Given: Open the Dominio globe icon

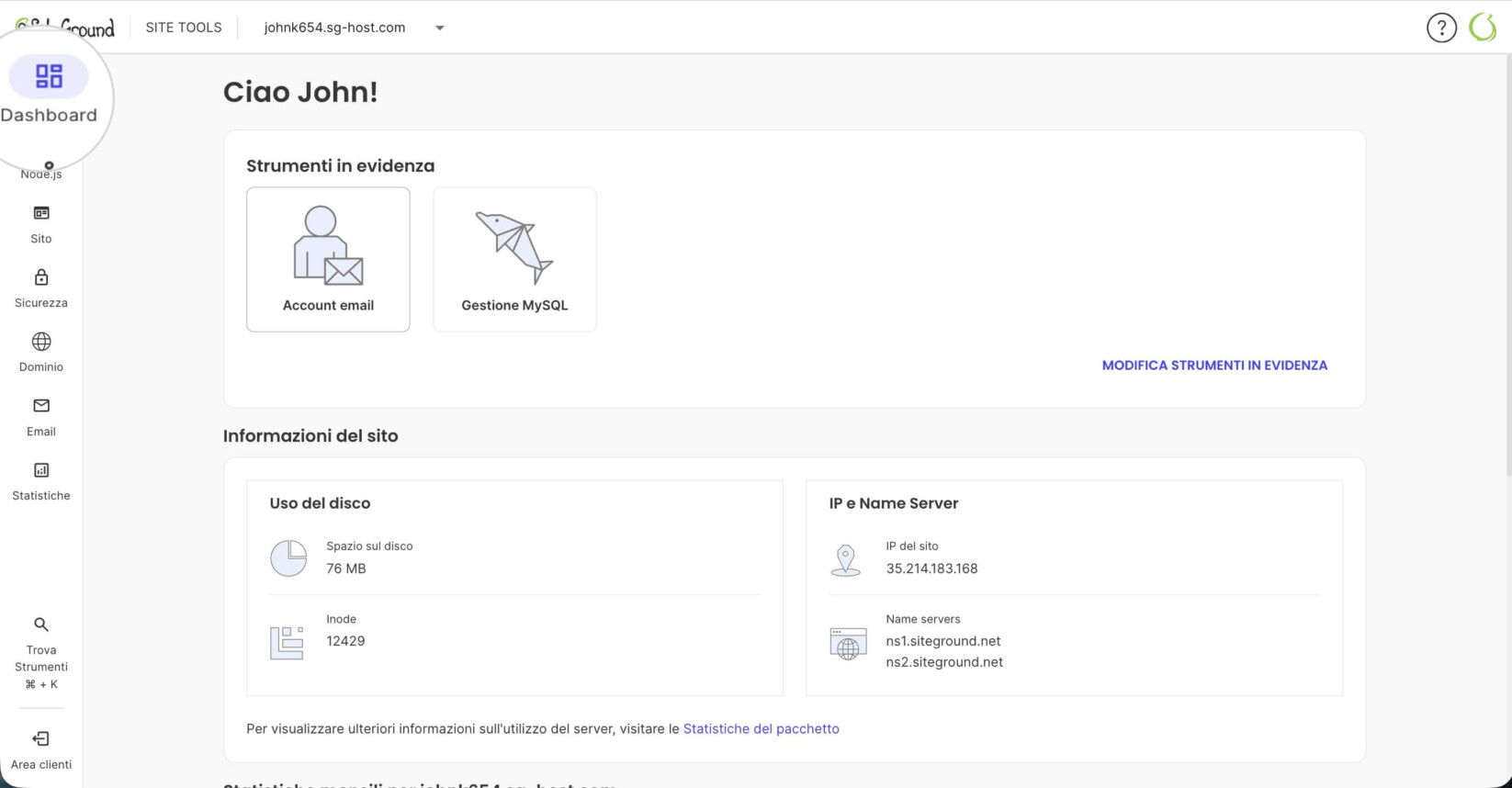Looking at the screenshot, I should 41,342.
